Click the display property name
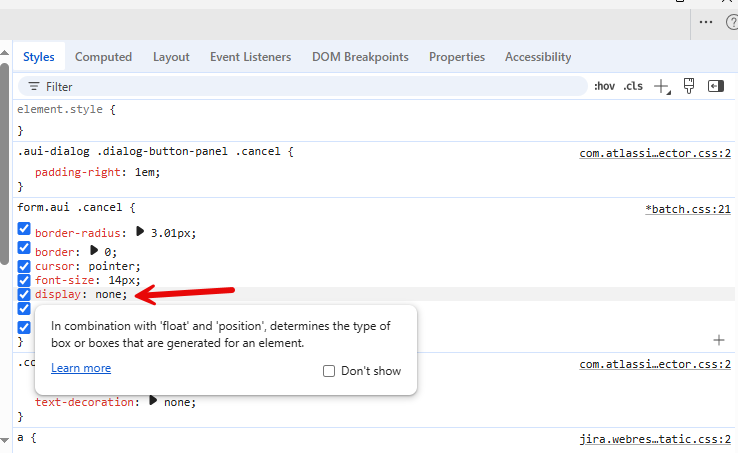The image size is (738, 453). [58, 295]
